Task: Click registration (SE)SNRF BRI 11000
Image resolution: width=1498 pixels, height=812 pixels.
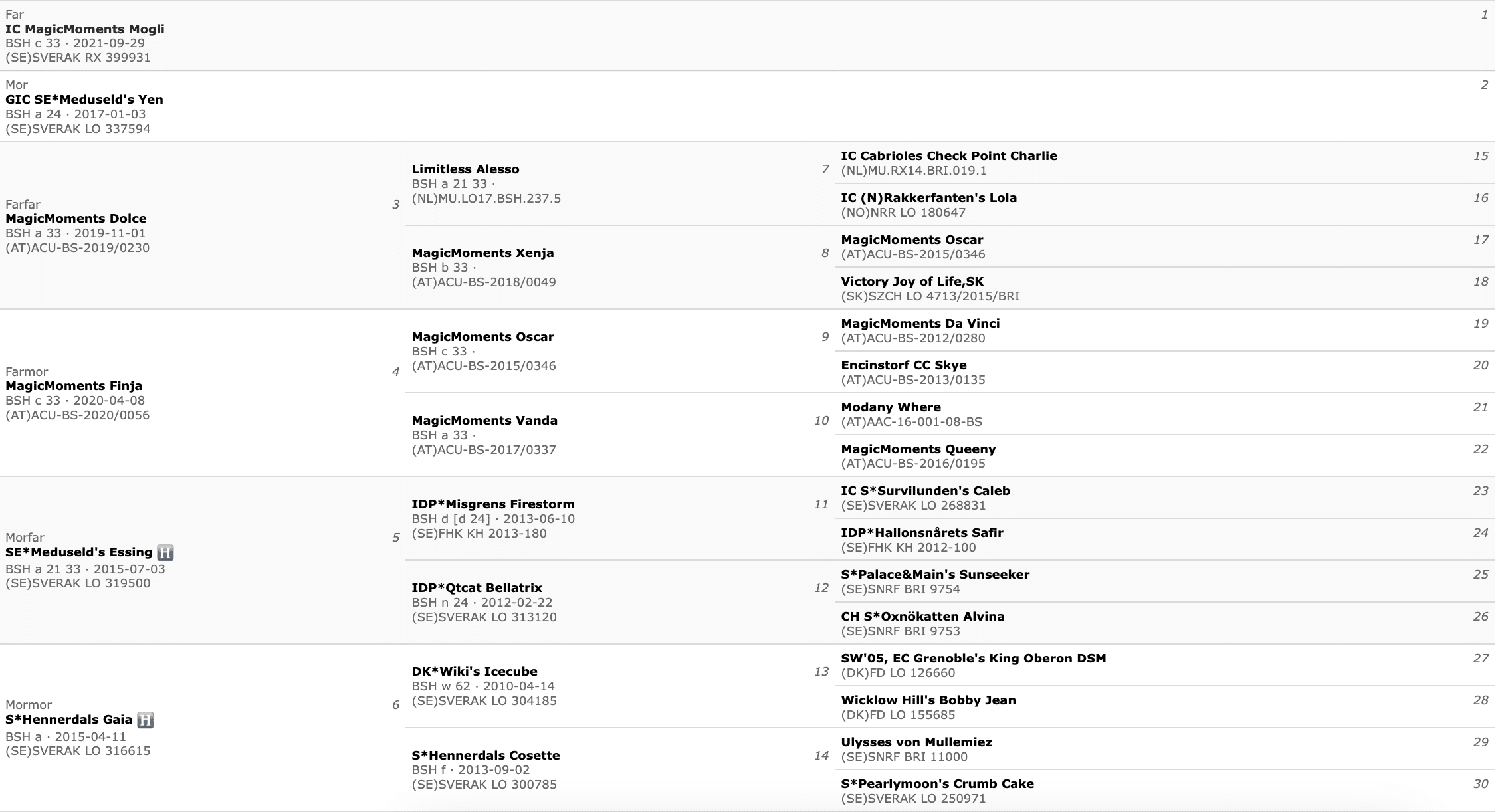Action: tap(904, 757)
